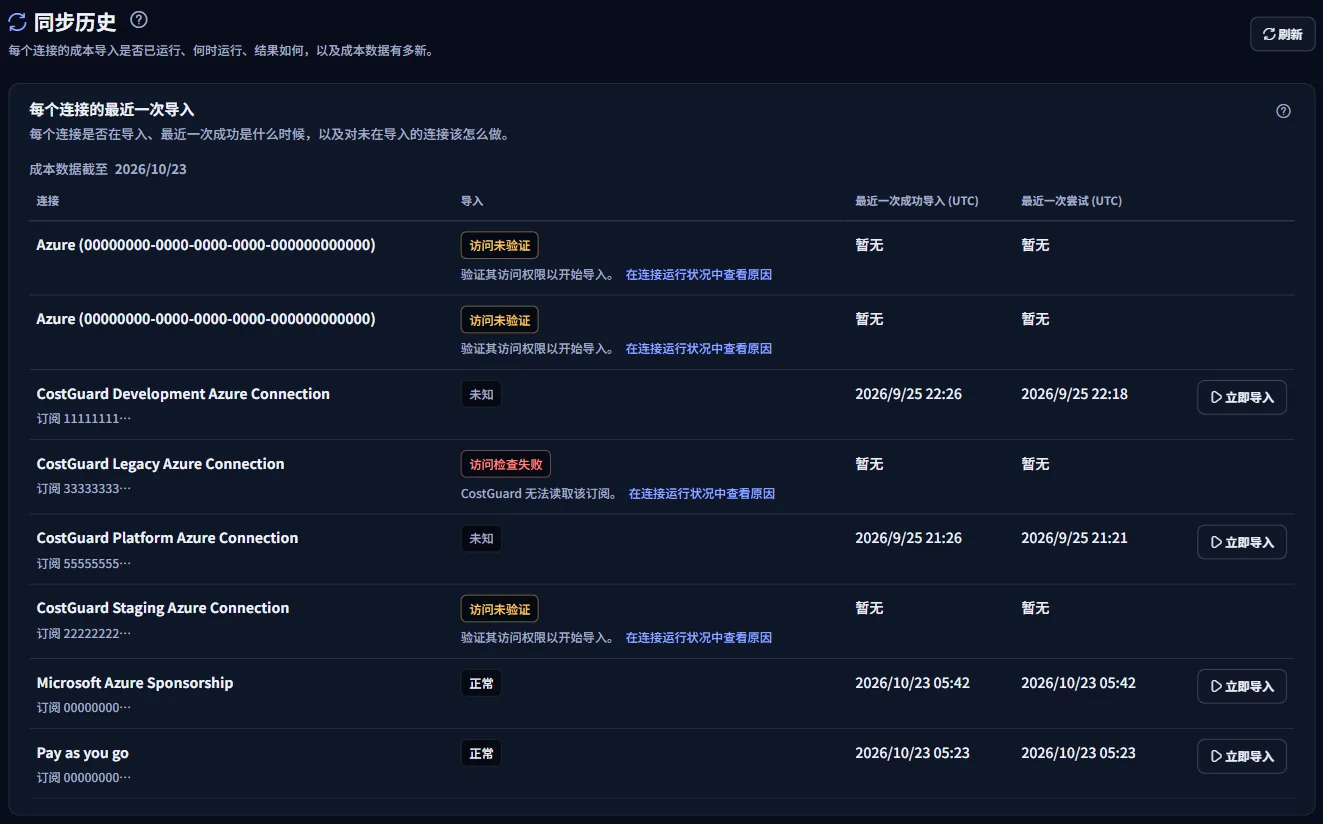The height and width of the screenshot is (824, 1323).
Task: Click the 正常 badge for Microsoft Azure Sponsorship
Action: click(x=481, y=684)
